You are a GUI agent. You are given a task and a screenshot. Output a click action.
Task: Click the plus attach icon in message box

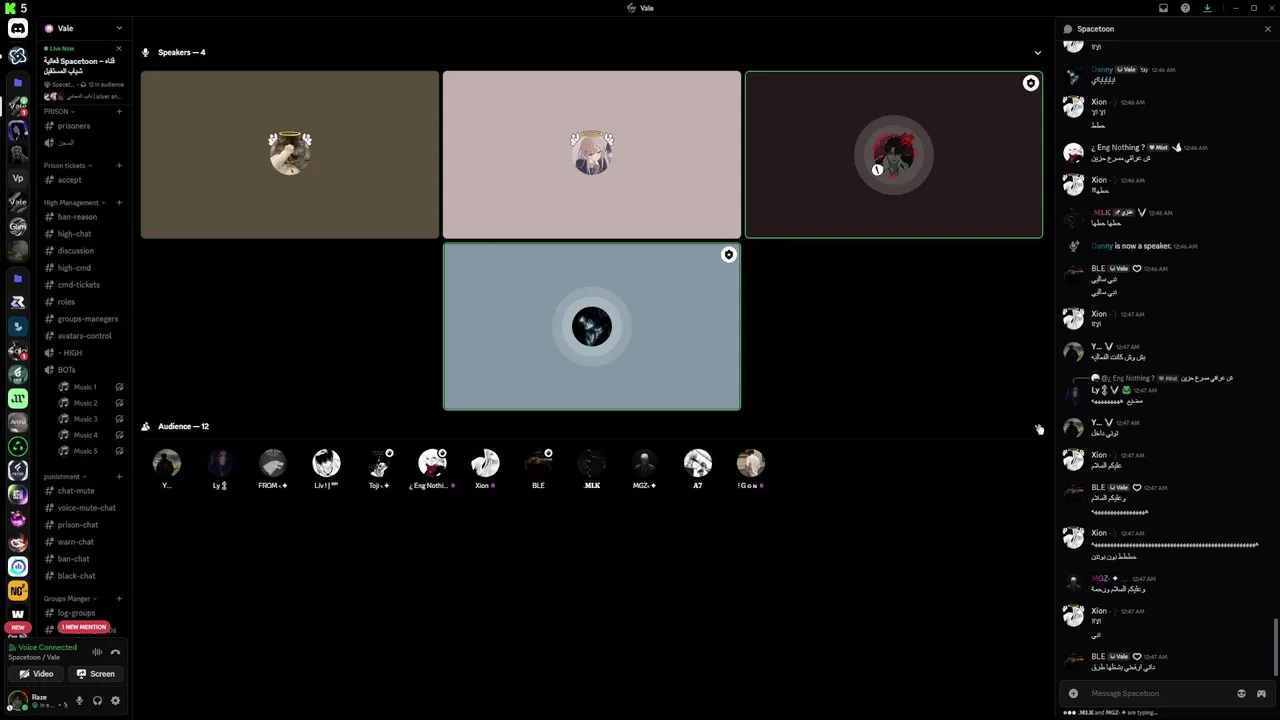[1073, 693]
